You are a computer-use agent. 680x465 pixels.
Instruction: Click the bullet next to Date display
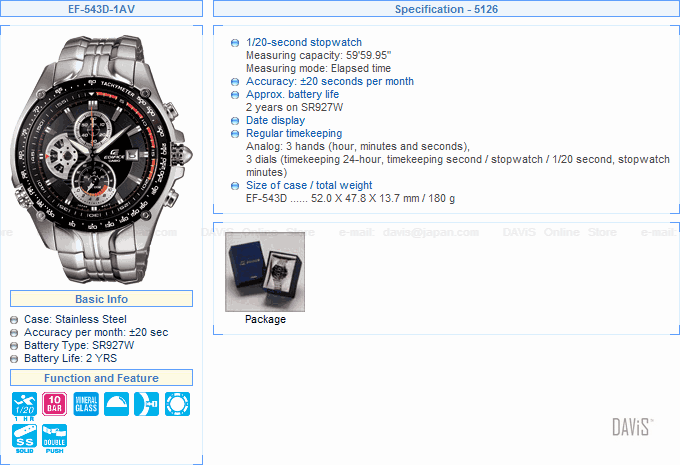click(235, 121)
